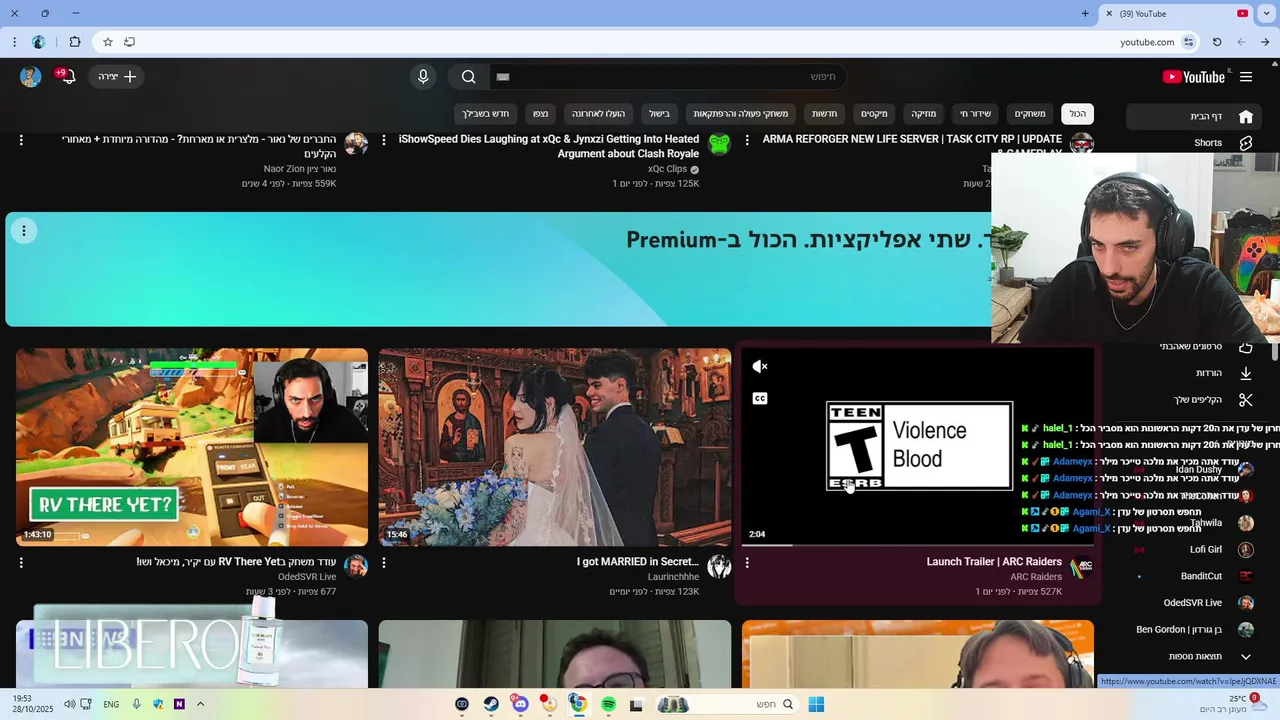This screenshot has width=1280, height=720.
Task: Open options for the RV There Yet video
Action: pos(21,563)
